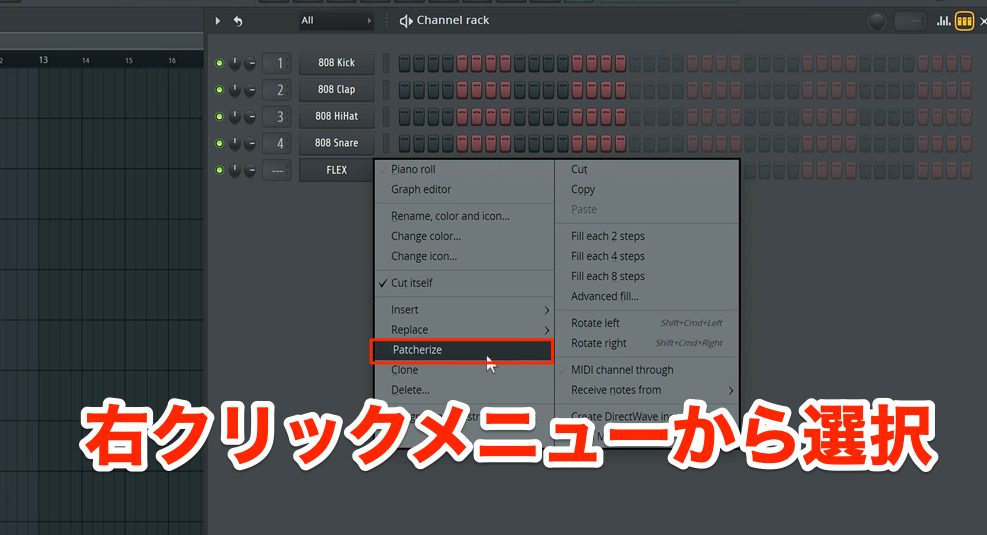Mute the 808 HiHat channel green LED
The height and width of the screenshot is (535, 987).
tap(219, 116)
